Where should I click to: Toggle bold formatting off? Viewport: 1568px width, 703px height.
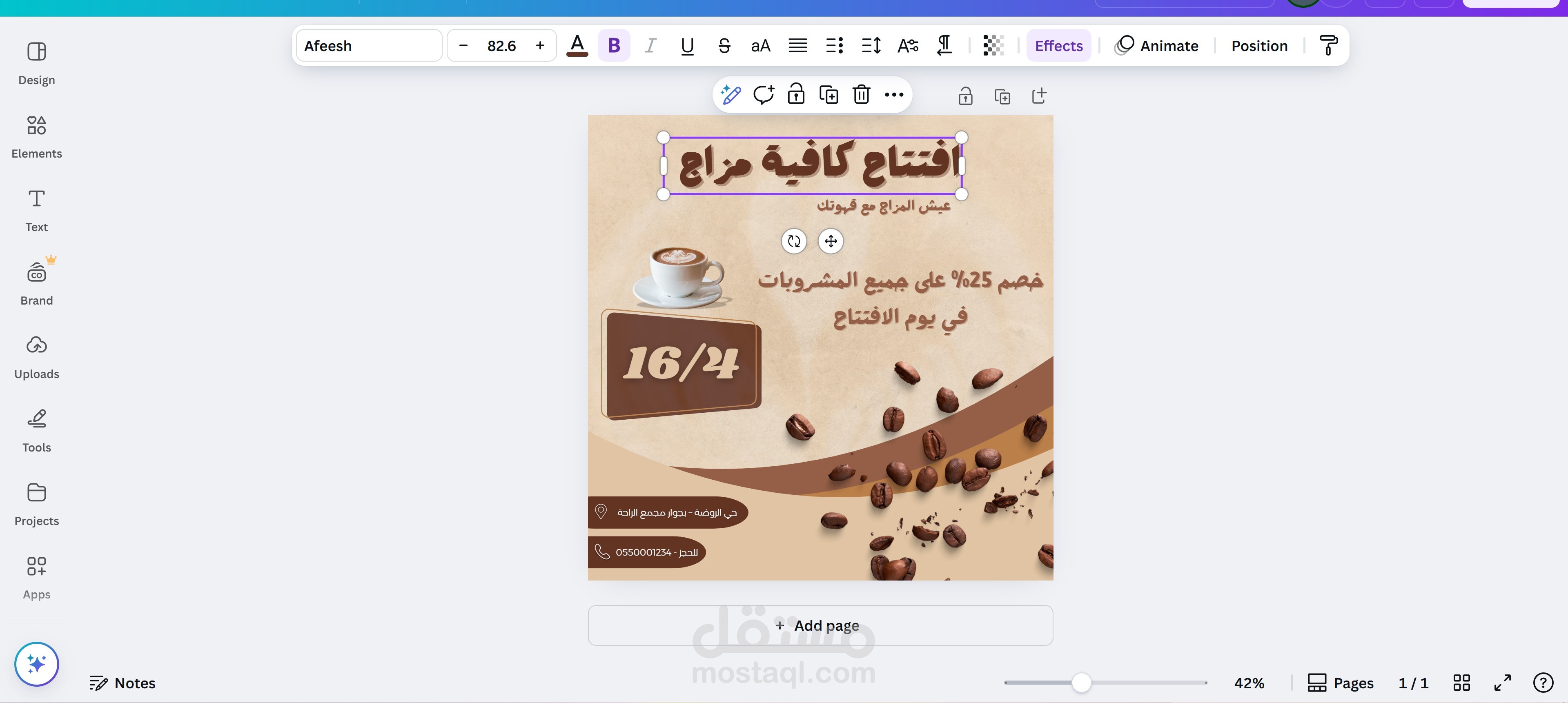click(614, 46)
